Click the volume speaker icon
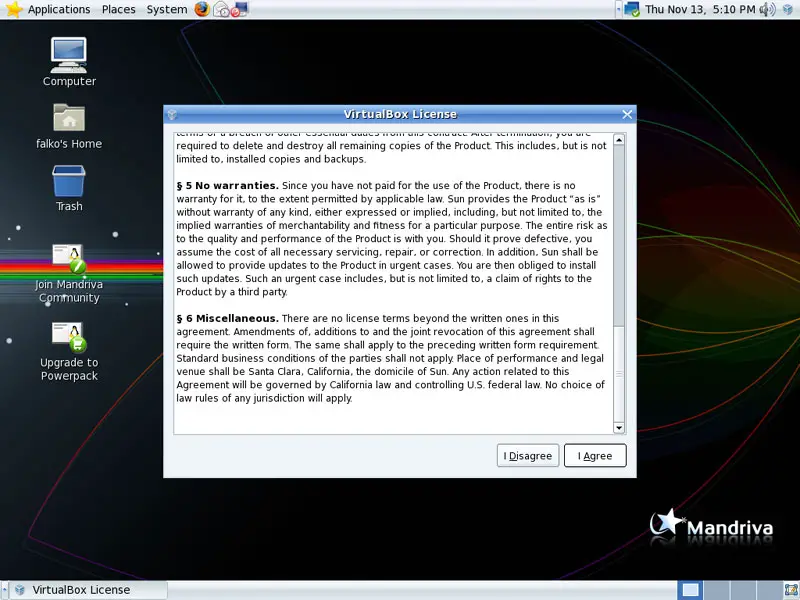Screen dimensions: 800x600 pos(767,9)
